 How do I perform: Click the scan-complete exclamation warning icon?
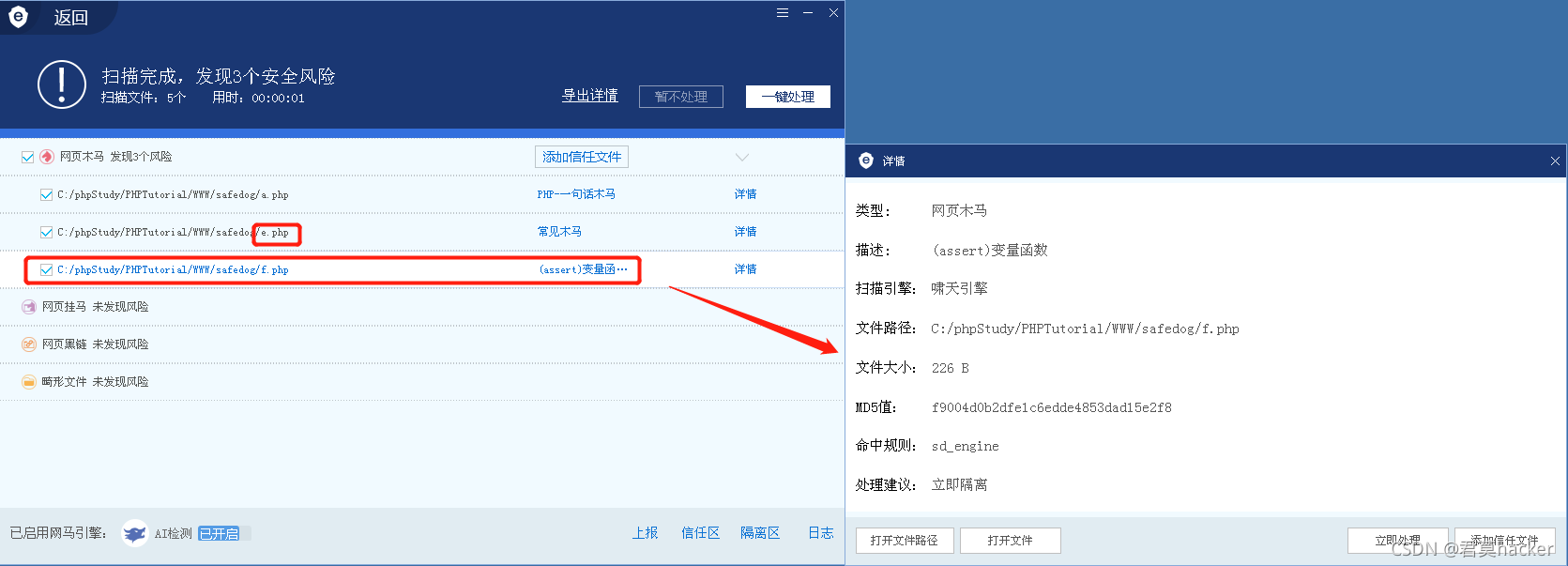coord(62,84)
